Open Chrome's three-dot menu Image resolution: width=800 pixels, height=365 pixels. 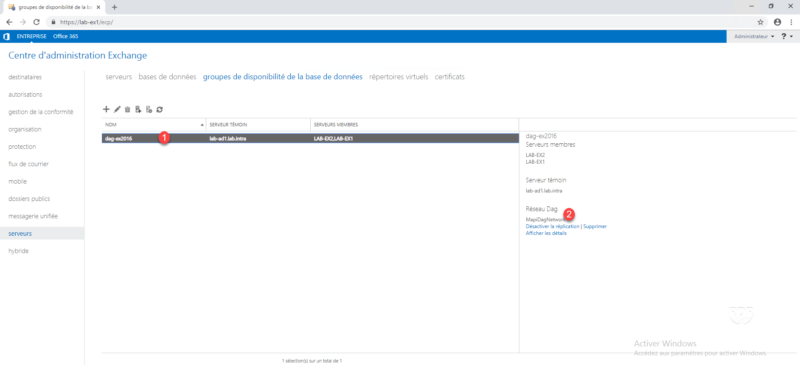(791, 22)
